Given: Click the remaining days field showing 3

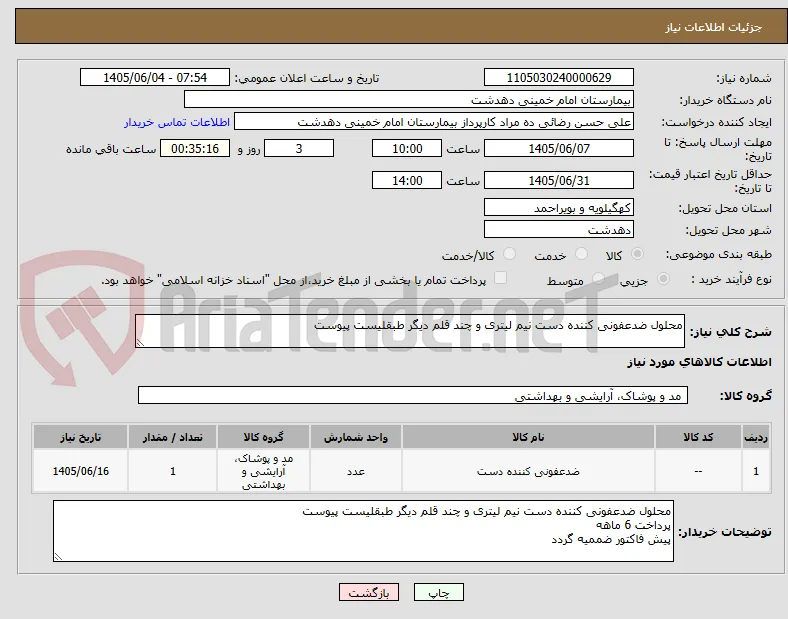Looking at the screenshot, I should click(x=299, y=149).
